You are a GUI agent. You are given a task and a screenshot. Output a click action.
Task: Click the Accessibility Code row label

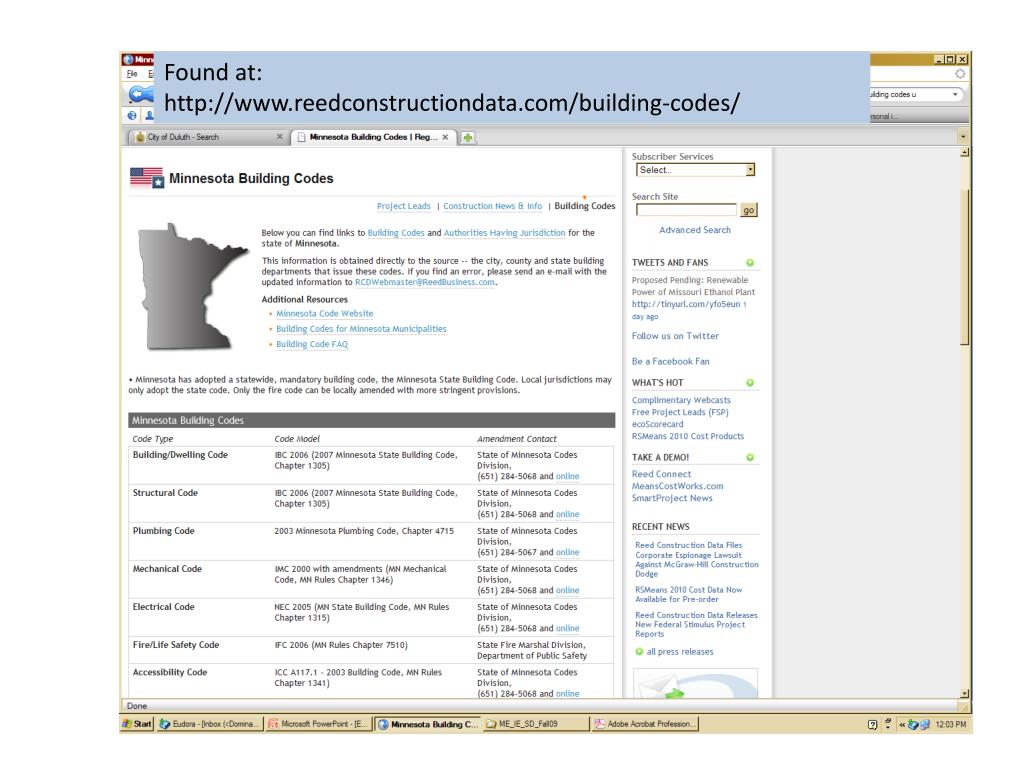pyautogui.click(x=170, y=672)
